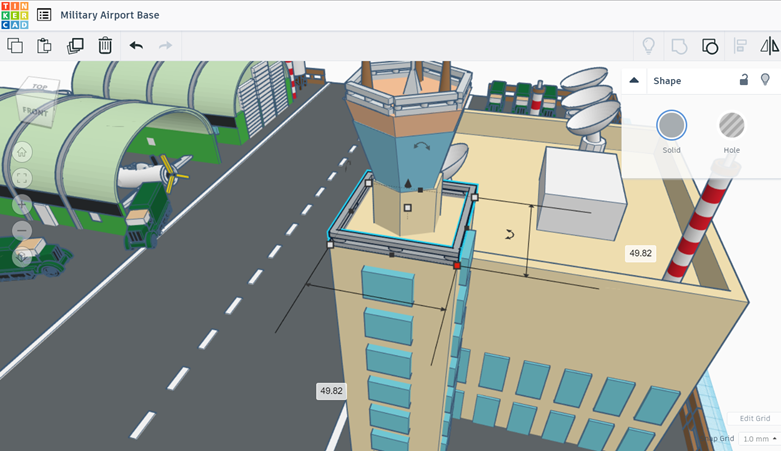Image resolution: width=781 pixels, height=451 pixels.
Task: Click the Duplicate and repeat icon
Action: pyautogui.click(x=75, y=46)
